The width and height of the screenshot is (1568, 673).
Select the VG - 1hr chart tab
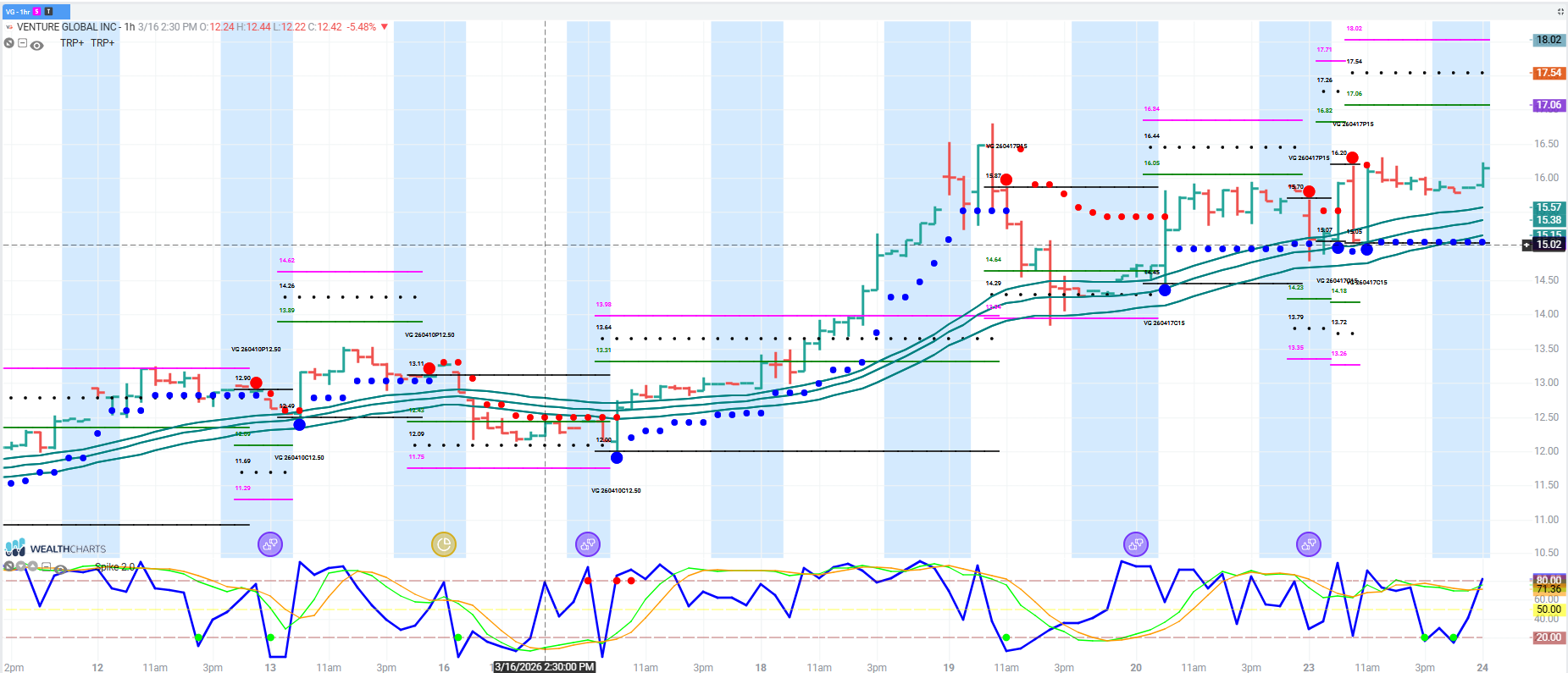18,11
